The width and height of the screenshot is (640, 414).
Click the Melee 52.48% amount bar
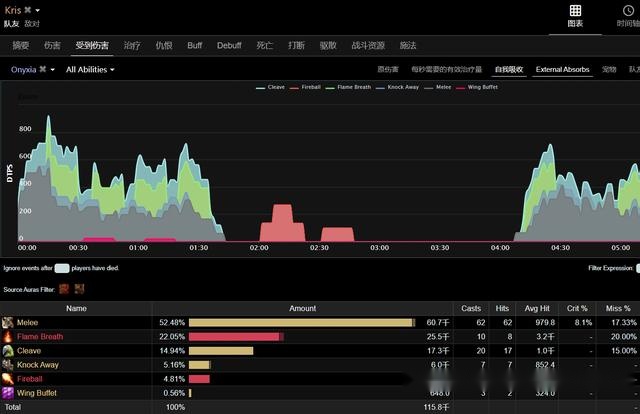pos(302,323)
